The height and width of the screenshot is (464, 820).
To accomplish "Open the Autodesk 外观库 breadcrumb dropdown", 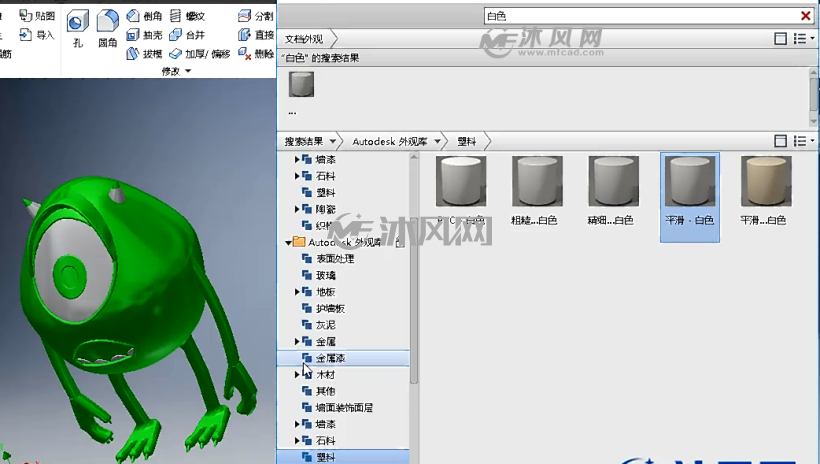I will click(x=437, y=141).
